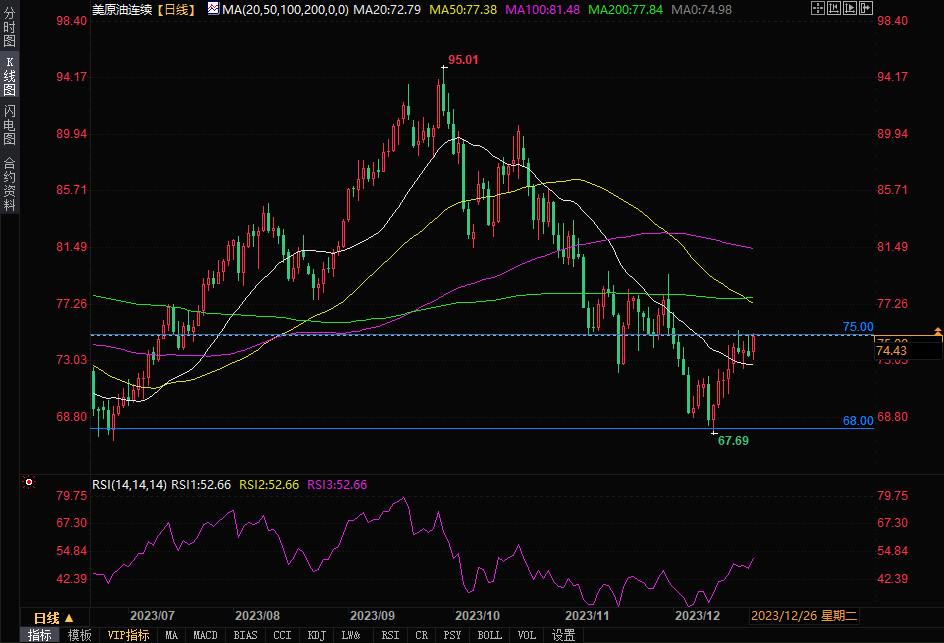Select the BOLL indicator button

tap(489, 635)
